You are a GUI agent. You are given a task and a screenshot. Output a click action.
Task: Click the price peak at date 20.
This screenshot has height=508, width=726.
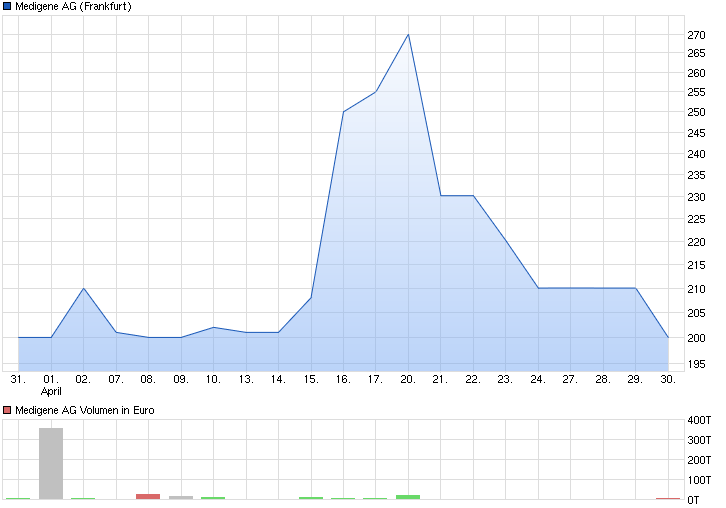408,34
